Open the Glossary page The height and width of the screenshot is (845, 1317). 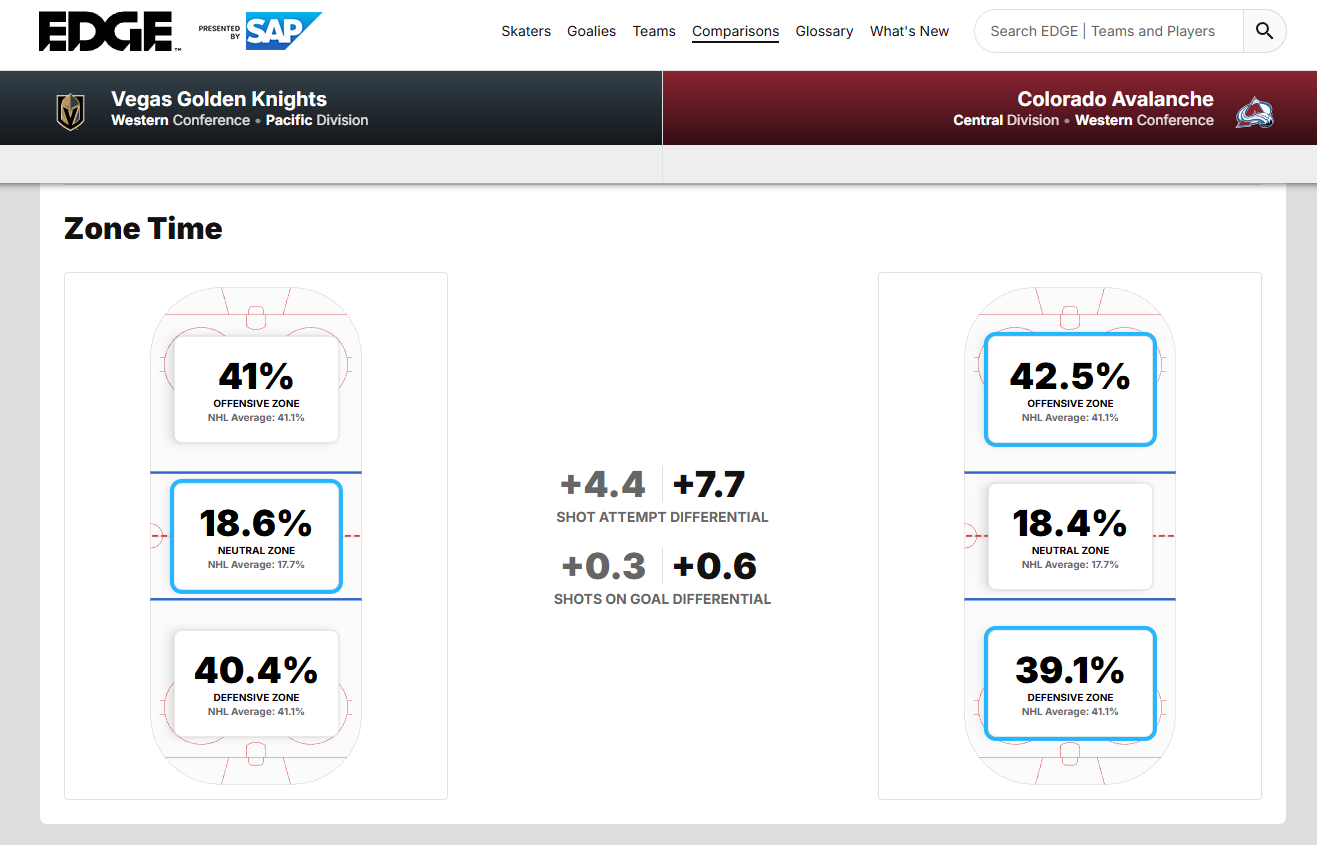[824, 31]
